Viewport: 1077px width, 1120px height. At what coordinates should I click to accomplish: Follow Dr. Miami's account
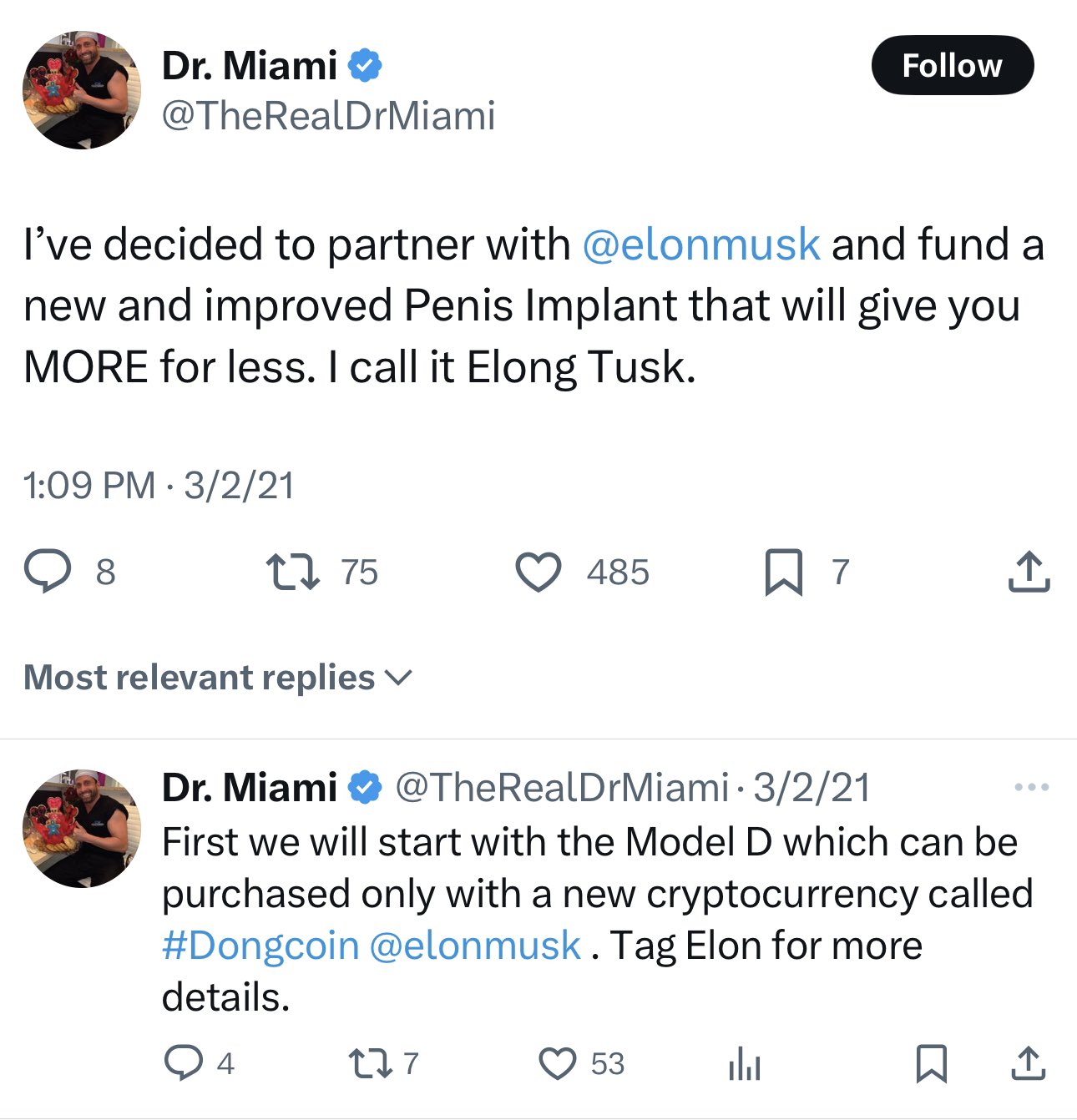952,65
